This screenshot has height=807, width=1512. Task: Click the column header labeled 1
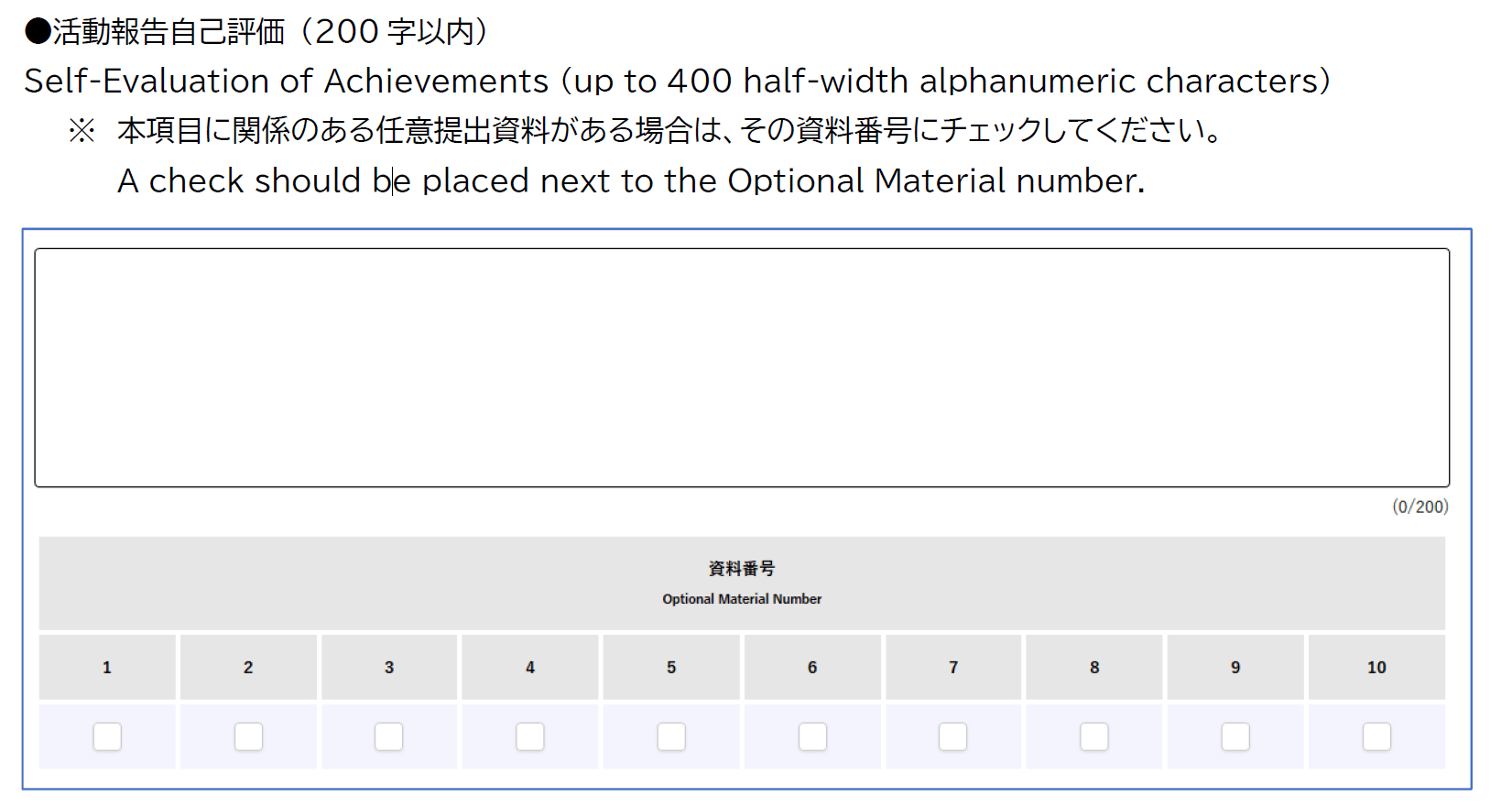[106, 668]
